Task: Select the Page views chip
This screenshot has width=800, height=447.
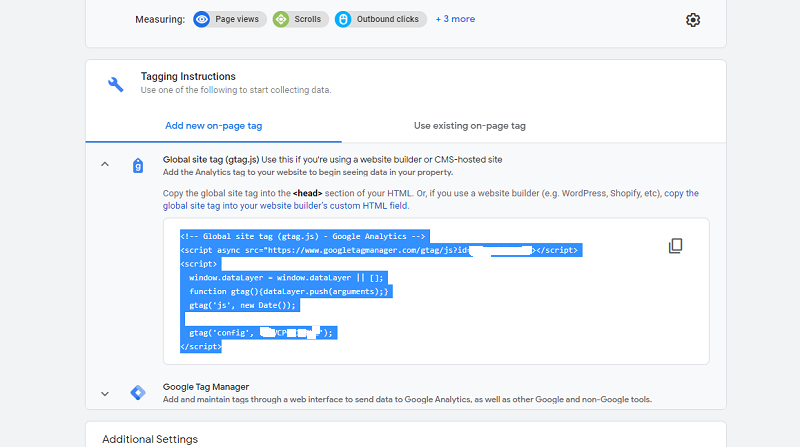Action: 230,19
